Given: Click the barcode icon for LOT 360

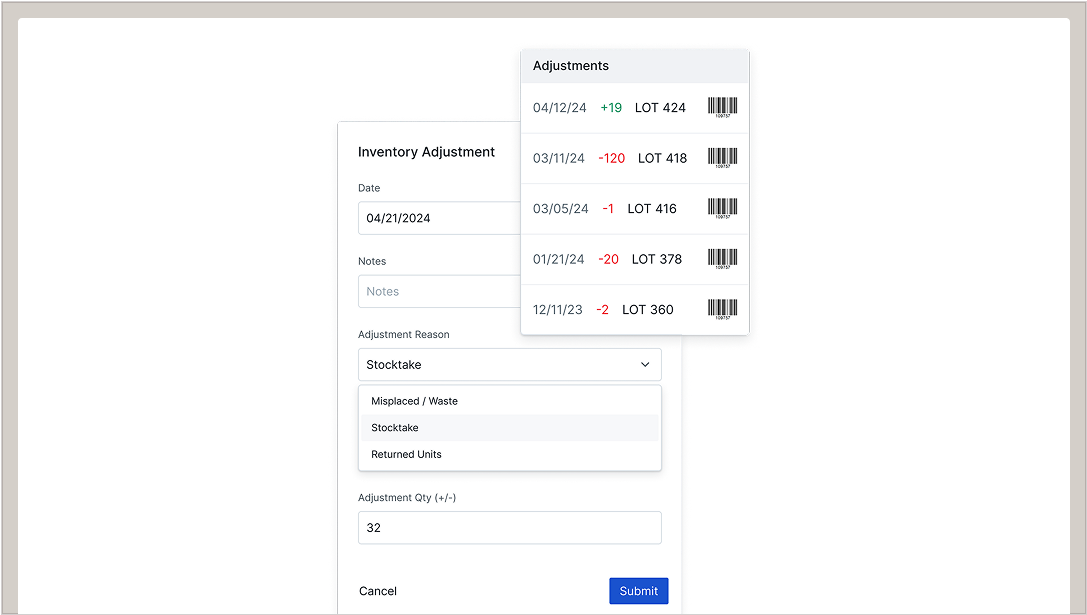Looking at the screenshot, I should [x=722, y=309].
